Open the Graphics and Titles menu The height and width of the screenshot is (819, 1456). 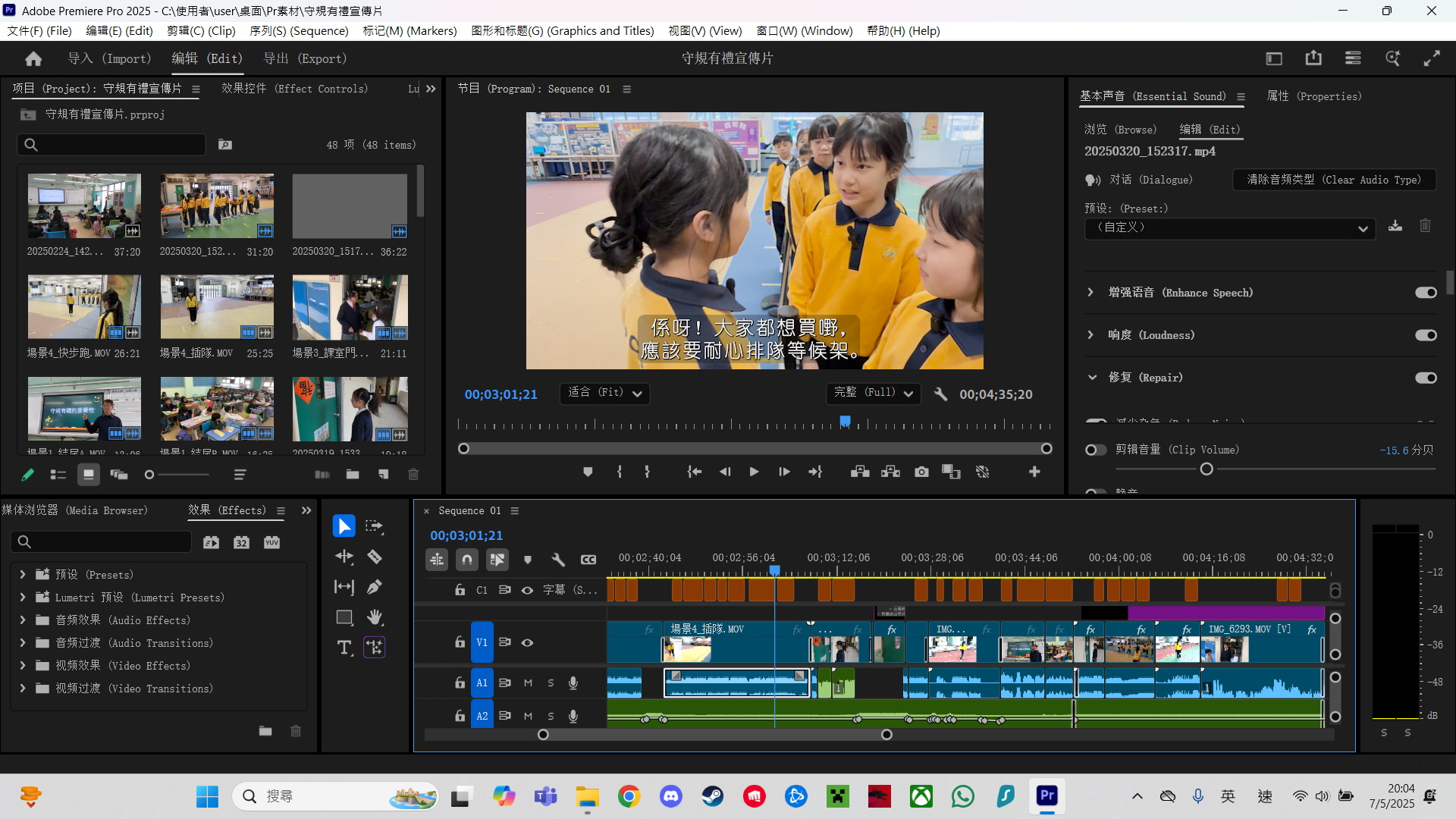562,31
